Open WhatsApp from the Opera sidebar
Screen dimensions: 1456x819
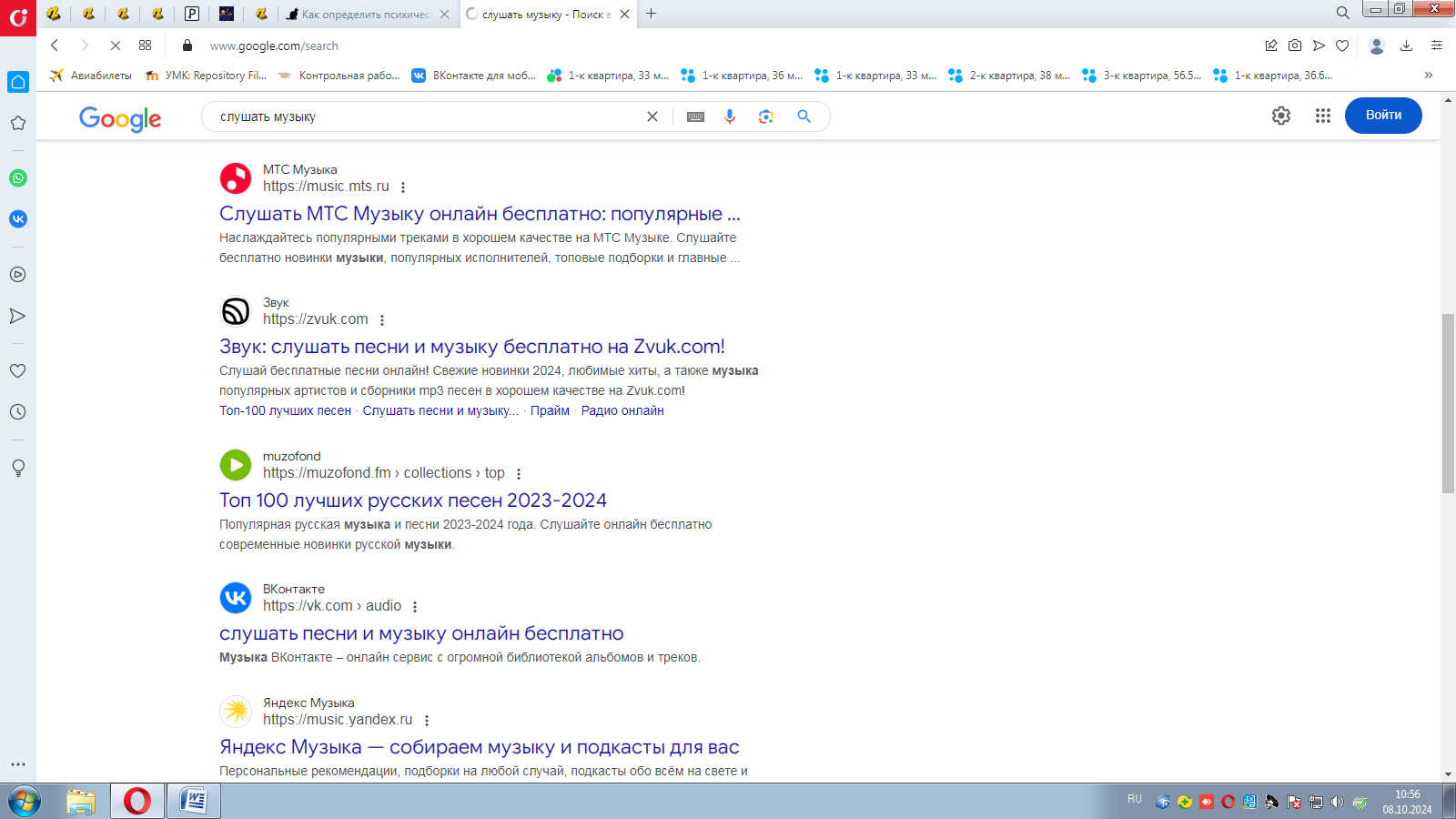[x=18, y=178]
